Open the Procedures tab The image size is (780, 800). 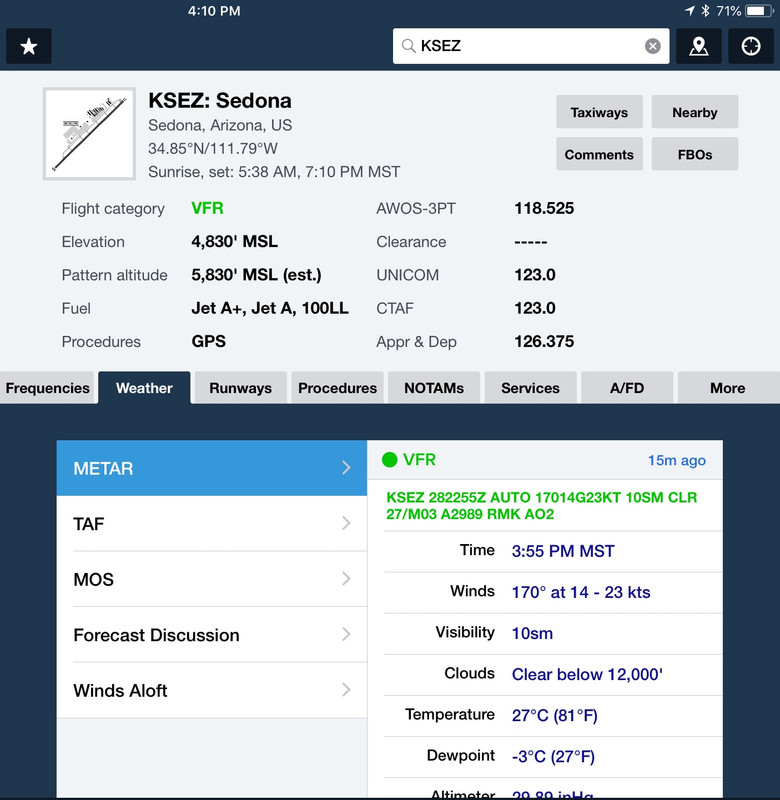click(337, 388)
